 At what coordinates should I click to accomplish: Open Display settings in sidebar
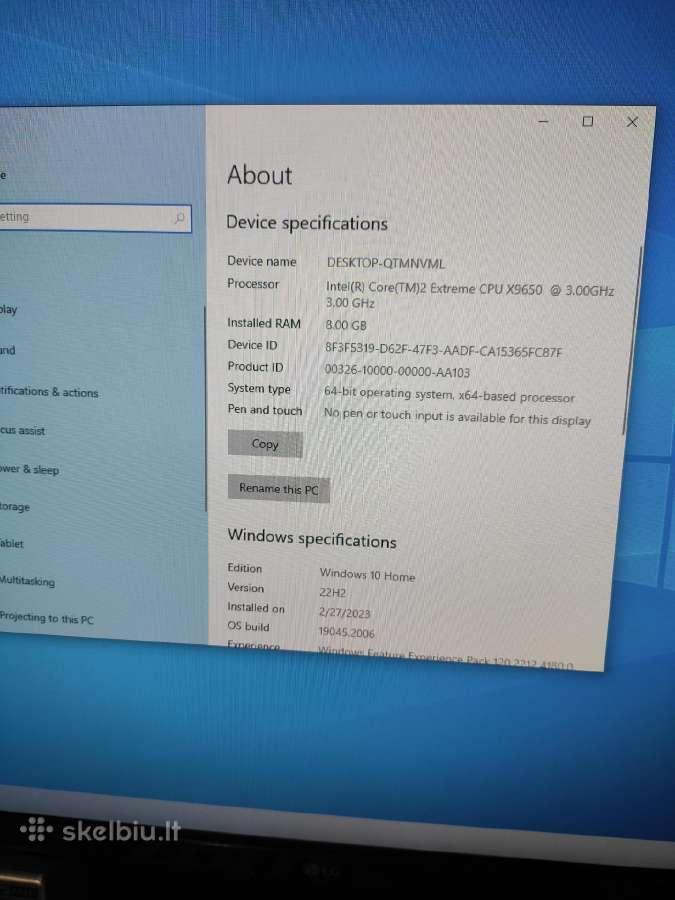[x=9, y=310]
